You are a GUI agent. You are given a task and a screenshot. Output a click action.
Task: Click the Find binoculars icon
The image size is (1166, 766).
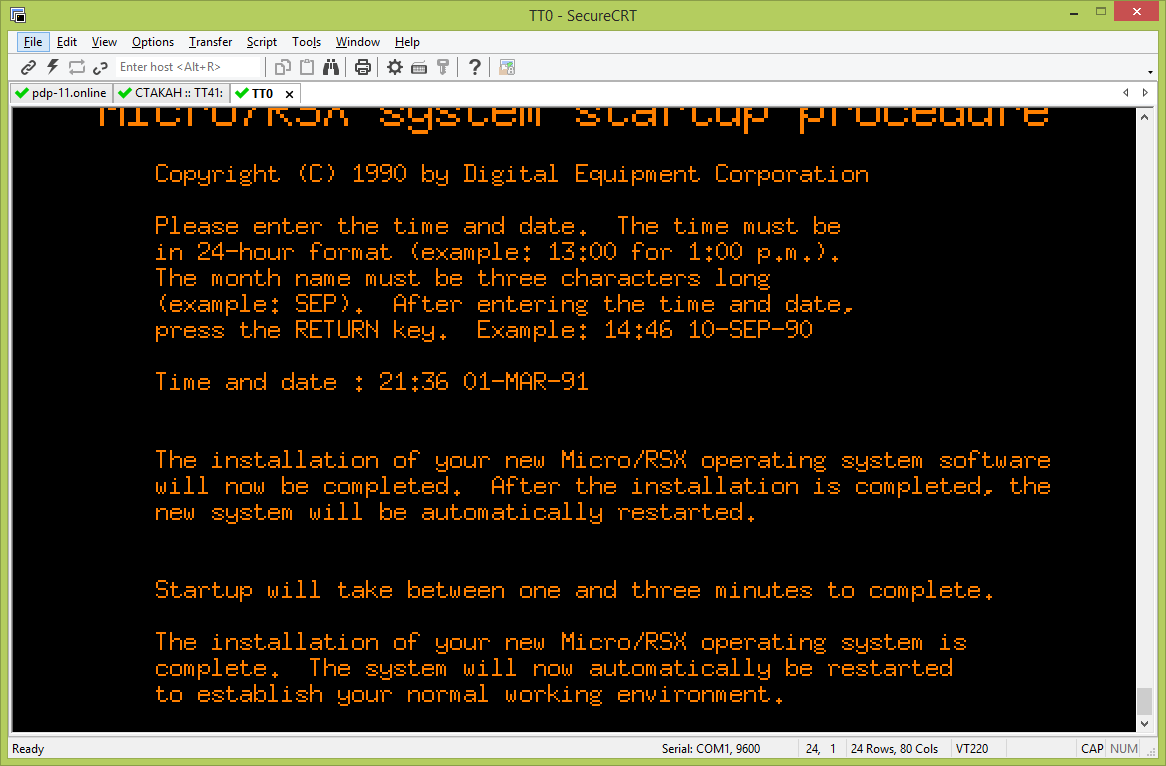331,67
